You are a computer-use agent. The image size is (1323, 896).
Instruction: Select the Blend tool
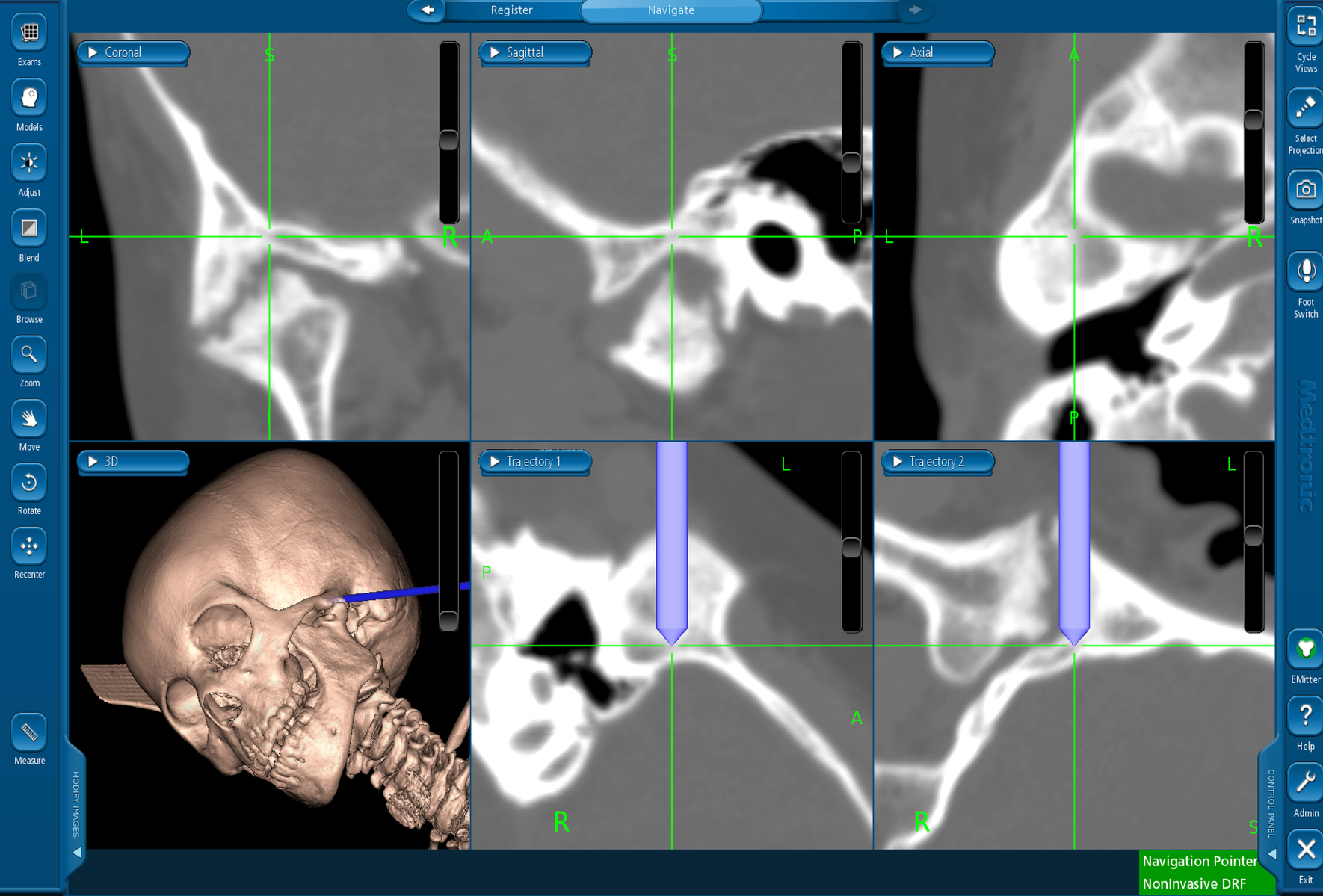(x=29, y=228)
